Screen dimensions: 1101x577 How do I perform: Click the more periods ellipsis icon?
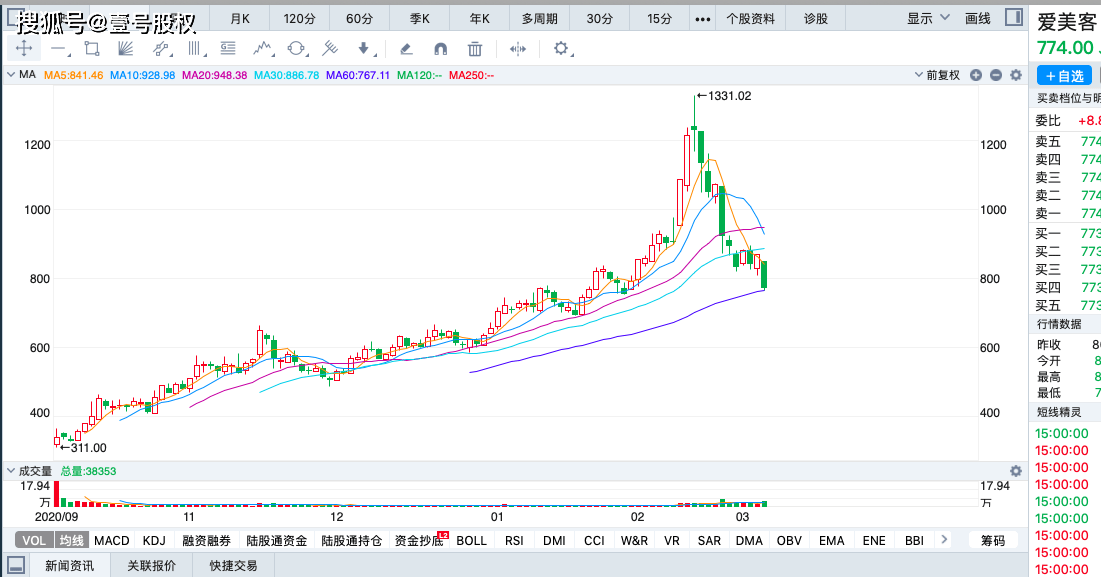coord(702,19)
